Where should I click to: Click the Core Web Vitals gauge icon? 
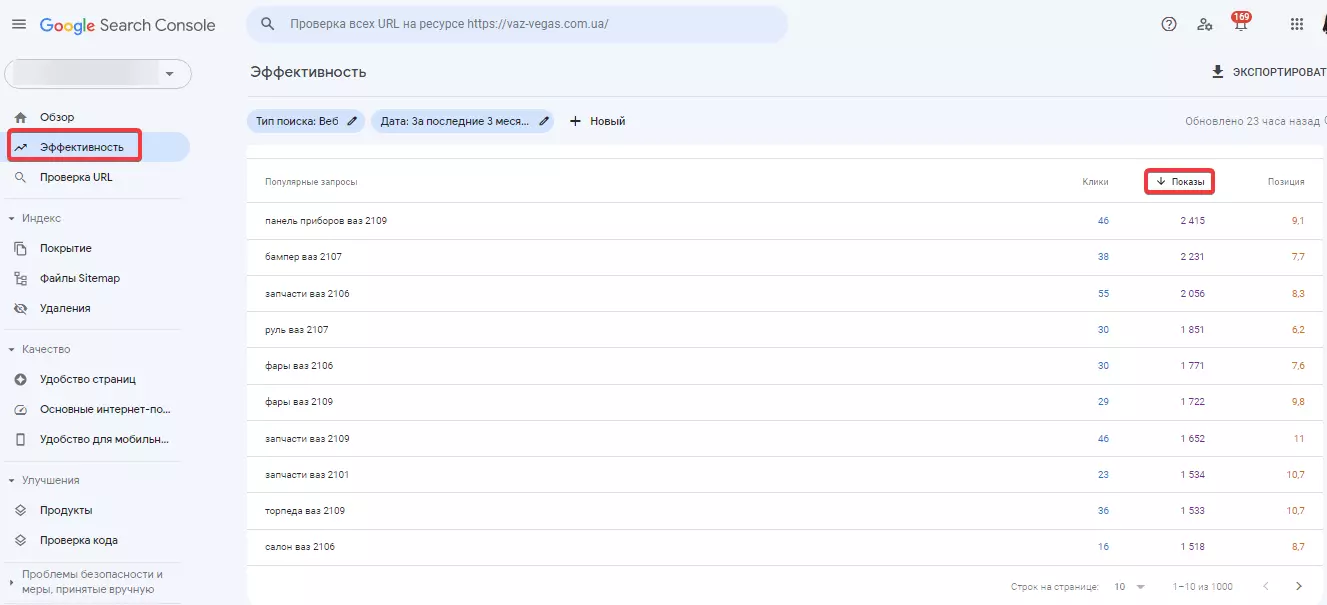[x=20, y=409]
